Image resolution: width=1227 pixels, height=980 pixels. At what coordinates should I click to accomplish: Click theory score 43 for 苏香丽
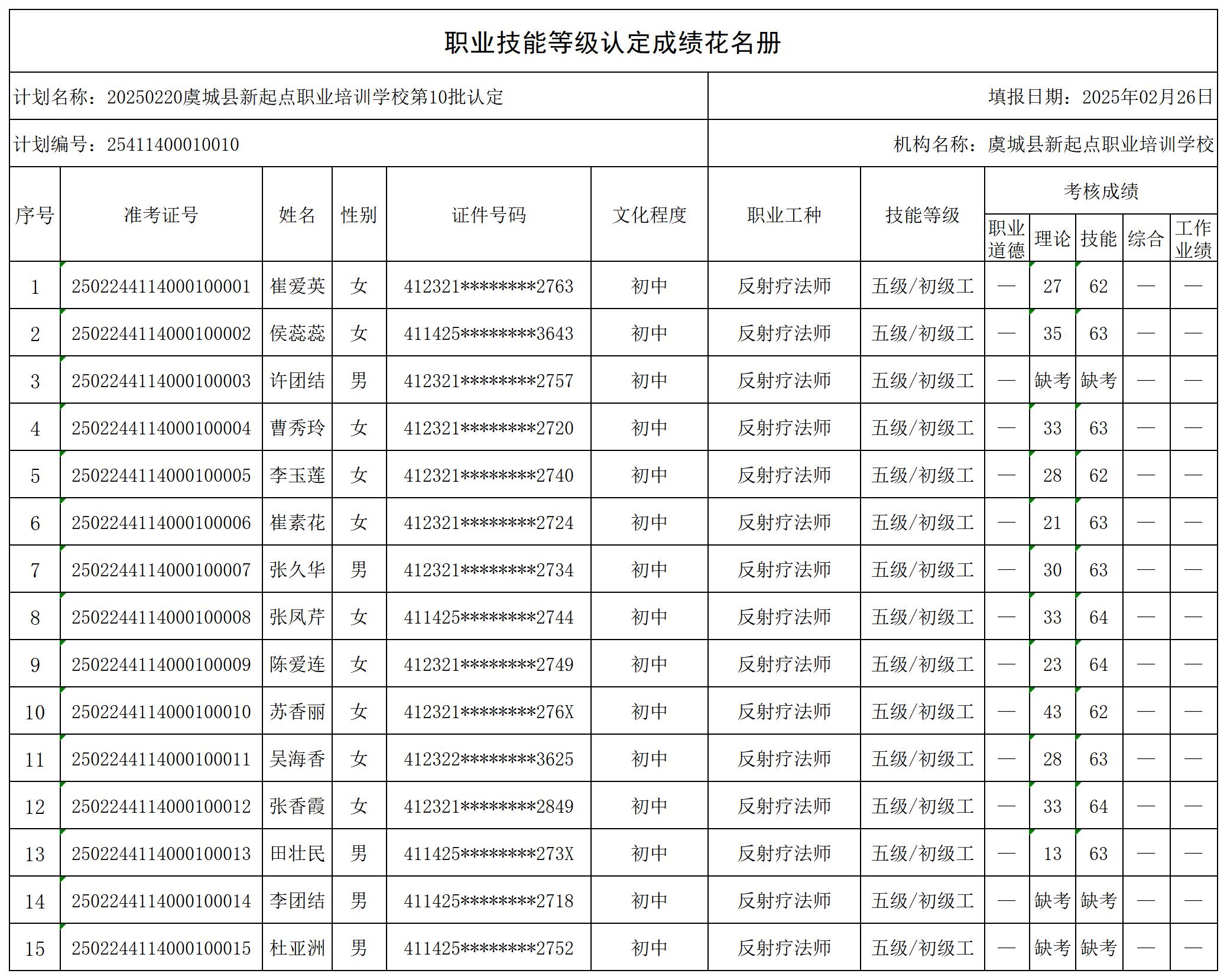coord(1053,712)
